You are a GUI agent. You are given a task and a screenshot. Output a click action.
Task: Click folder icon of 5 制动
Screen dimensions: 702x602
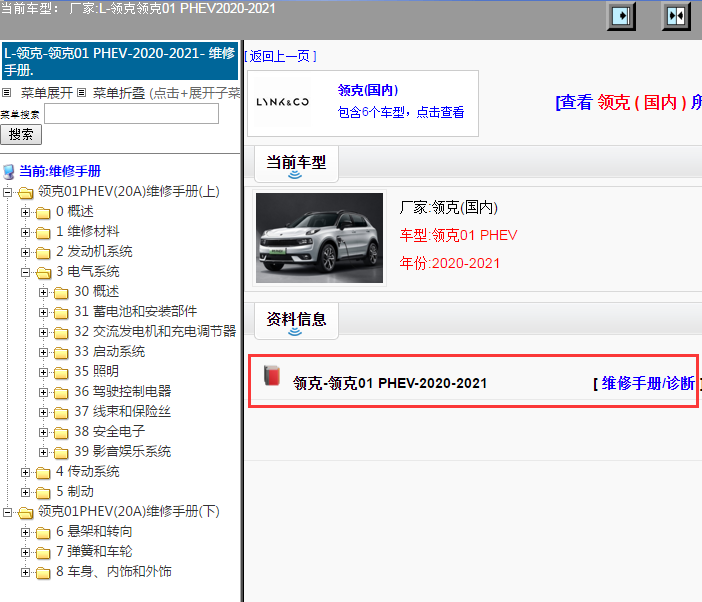click(x=43, y=493)
